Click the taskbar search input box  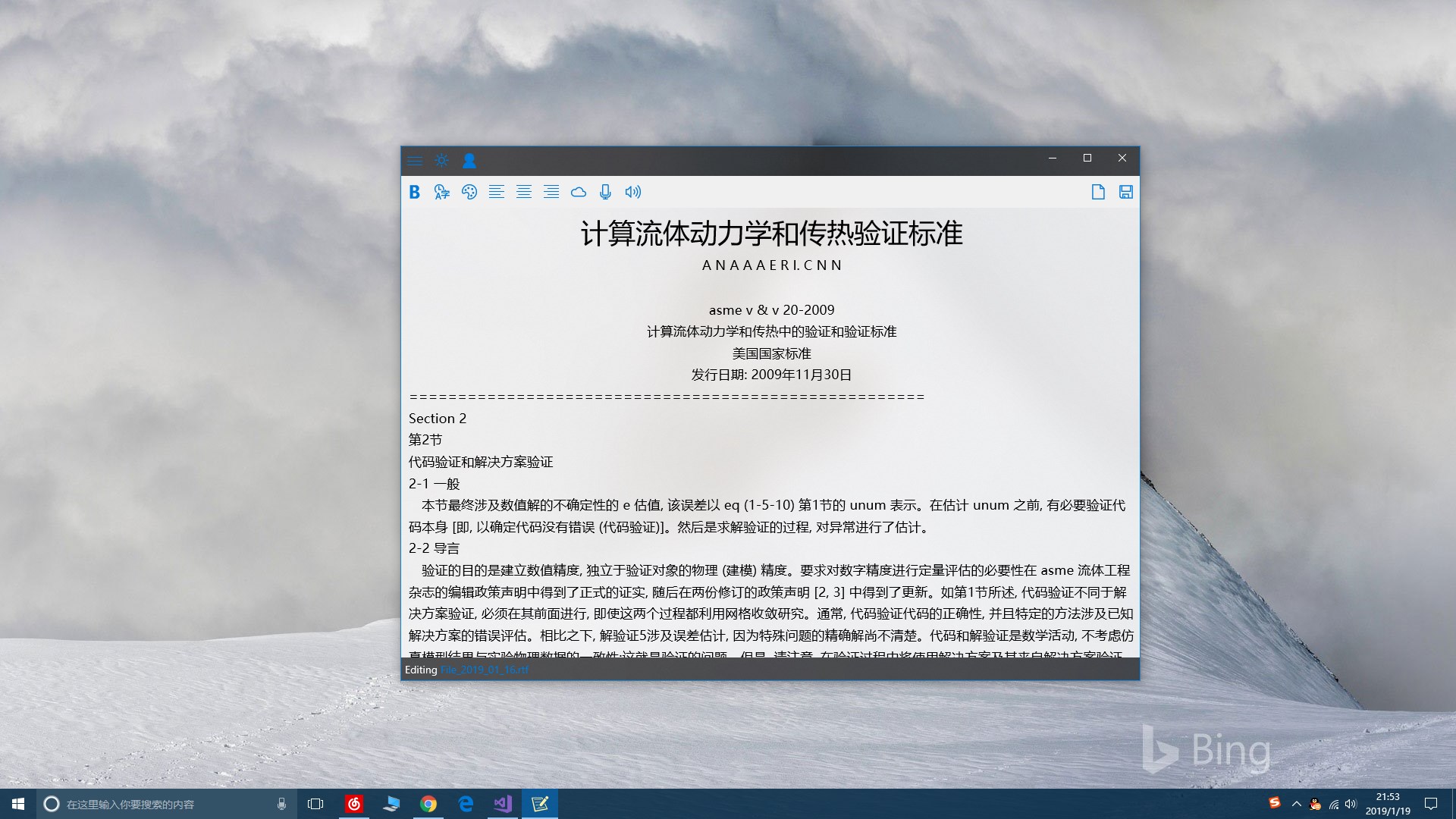tap(163, 804)
